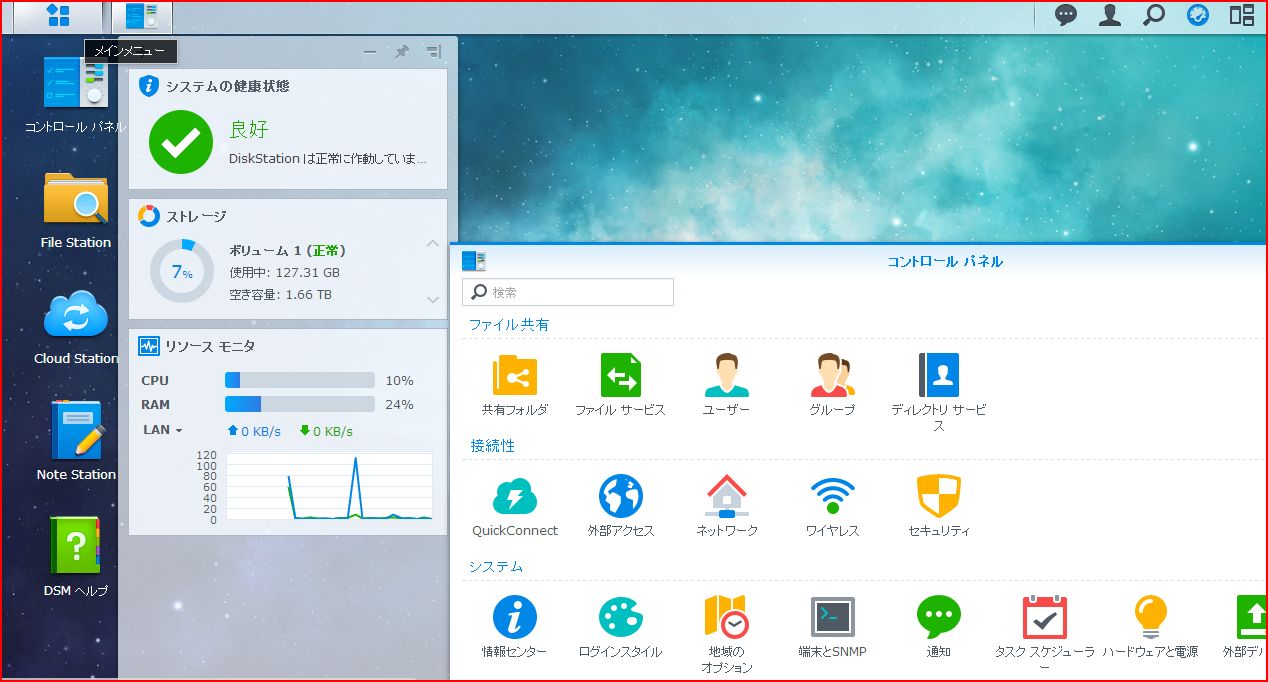This screenshot has width=1268, height=682.
Task: Open 情報センター
Action: point(515,627)
